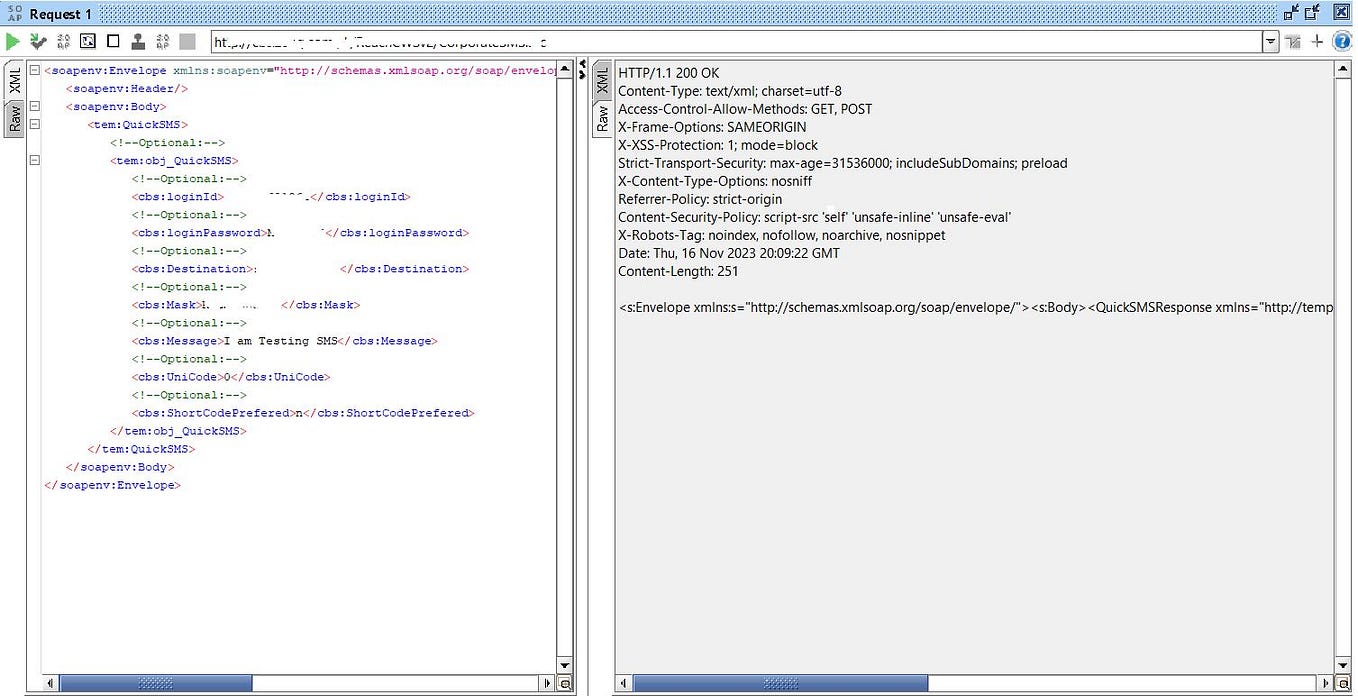Click the gray stop square to cancel the request
Image resolution: width=1358 pixels, height=696 pixels.
click(x=187, y=41)
